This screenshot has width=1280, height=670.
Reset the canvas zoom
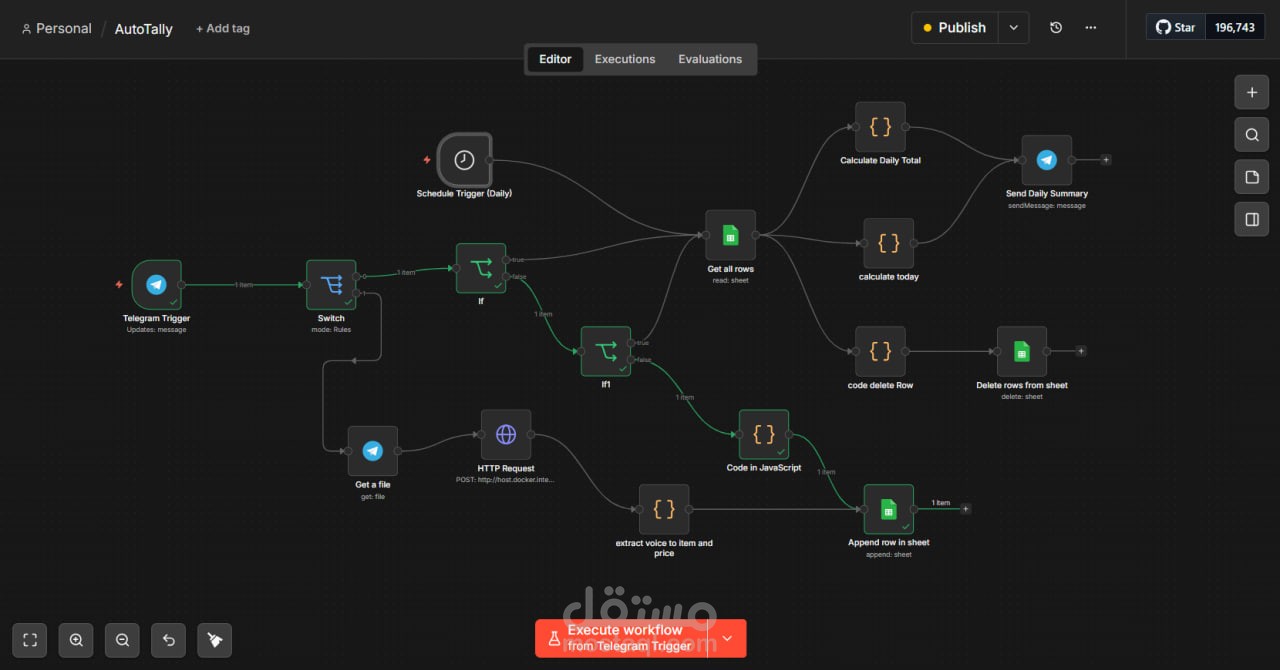168,640
